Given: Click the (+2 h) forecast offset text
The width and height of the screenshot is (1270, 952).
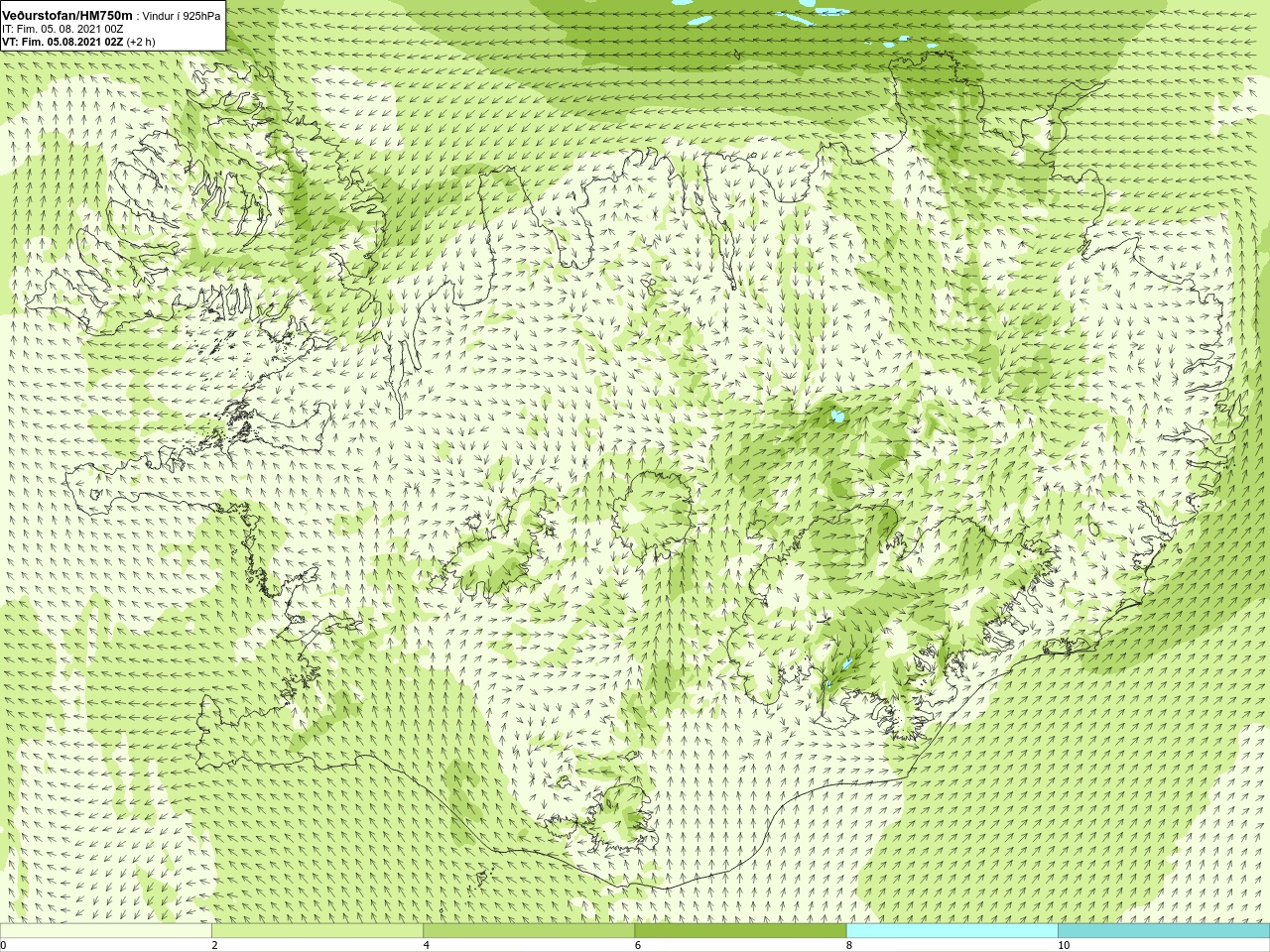Looking at the screenshot, I should 141,42.
